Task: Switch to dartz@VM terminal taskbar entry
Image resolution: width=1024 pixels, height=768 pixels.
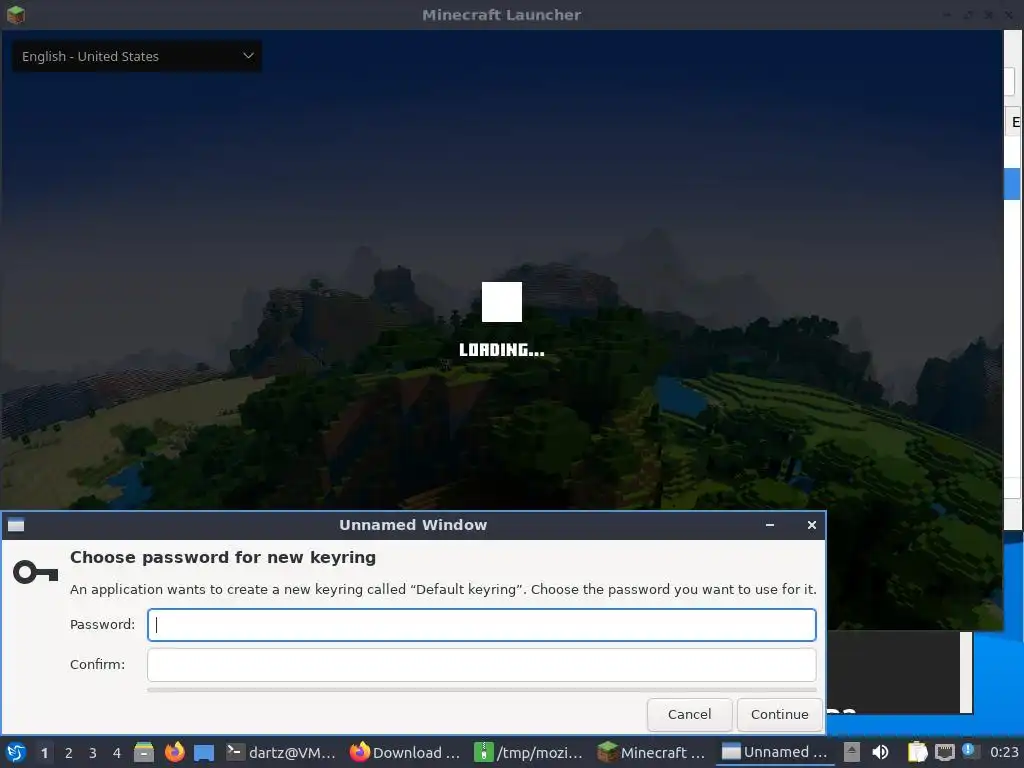Action: pos(281,752)
